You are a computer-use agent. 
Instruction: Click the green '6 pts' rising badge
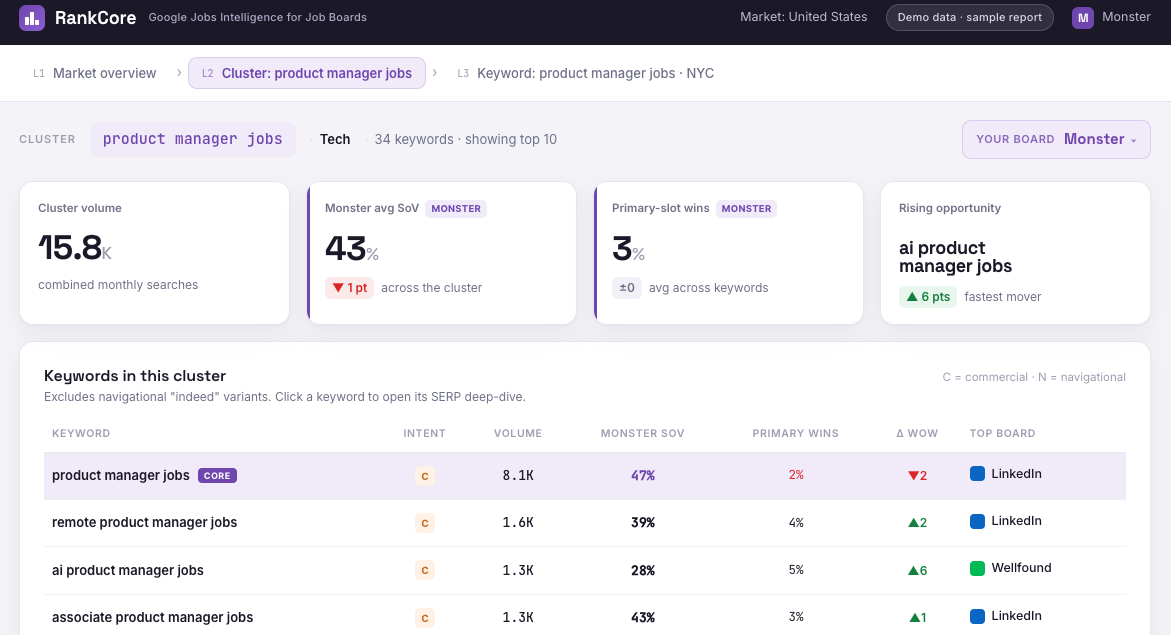(928, 297)
